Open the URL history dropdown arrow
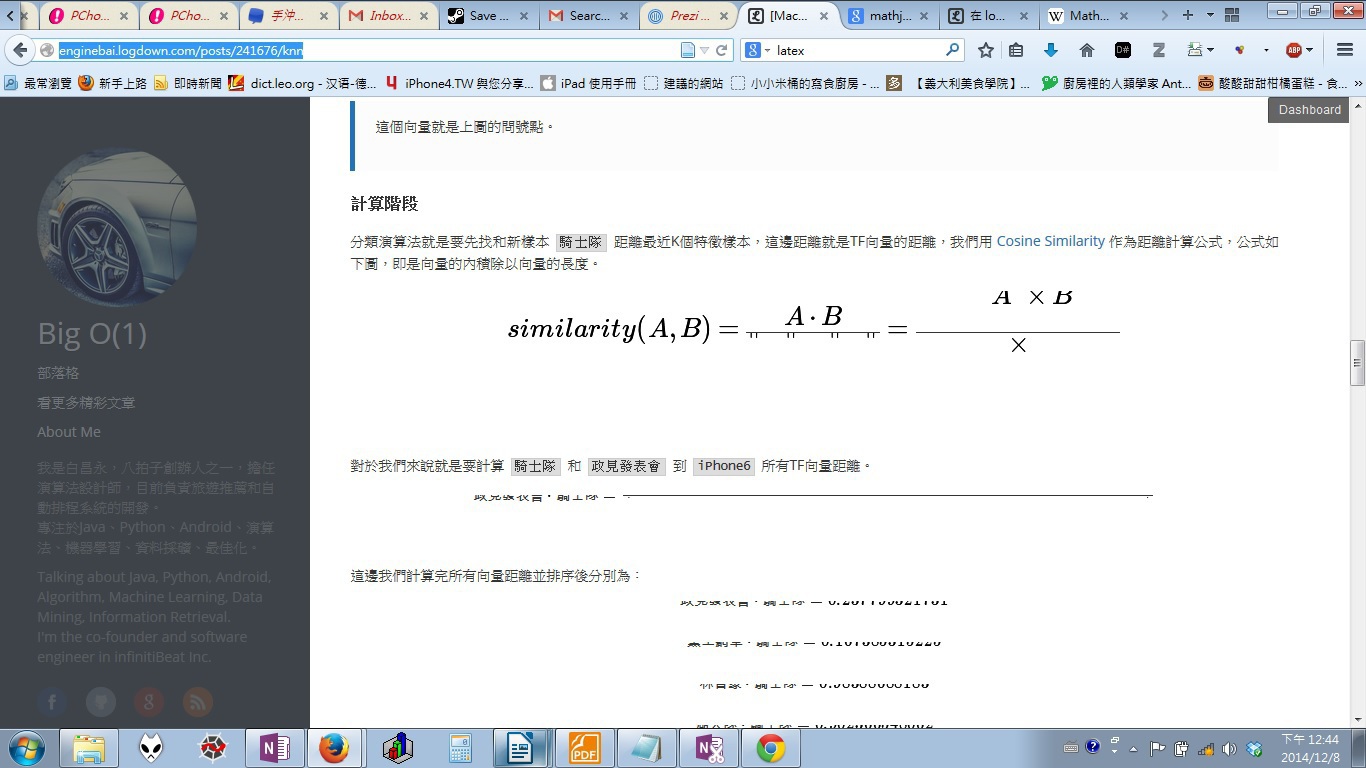The height and width of the screenshot is (768, 1366). point(705,50)
